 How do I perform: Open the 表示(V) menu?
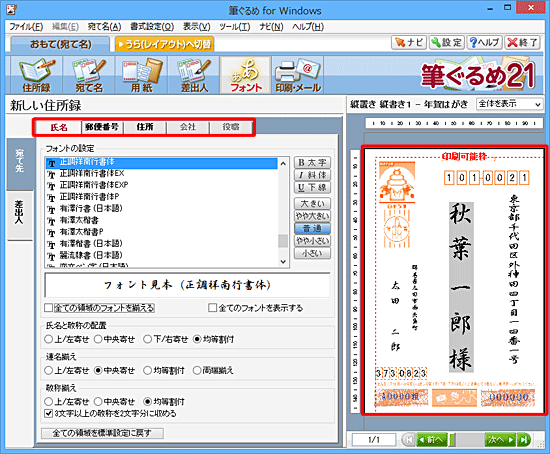(x=196, y=27)
